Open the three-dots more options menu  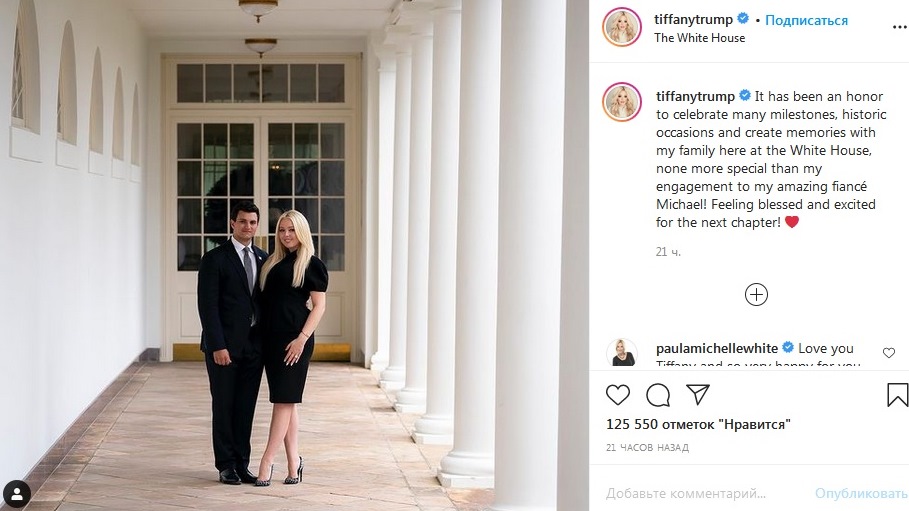click(900, 27)
